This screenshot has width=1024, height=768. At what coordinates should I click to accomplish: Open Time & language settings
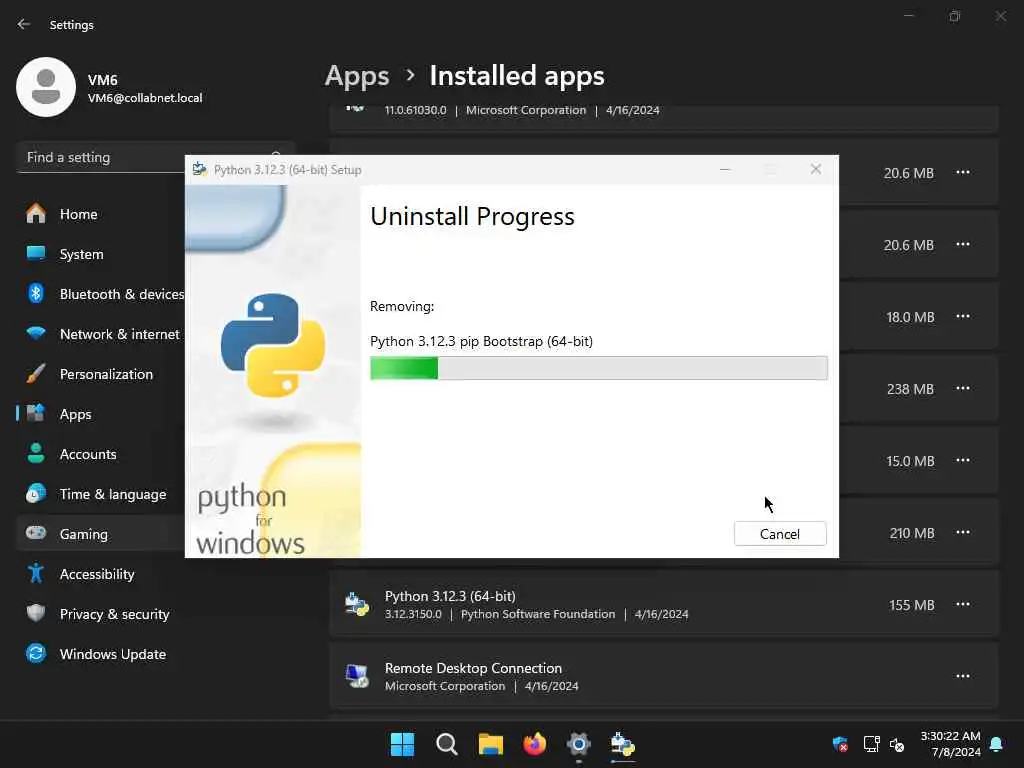(x=100, y=494)
